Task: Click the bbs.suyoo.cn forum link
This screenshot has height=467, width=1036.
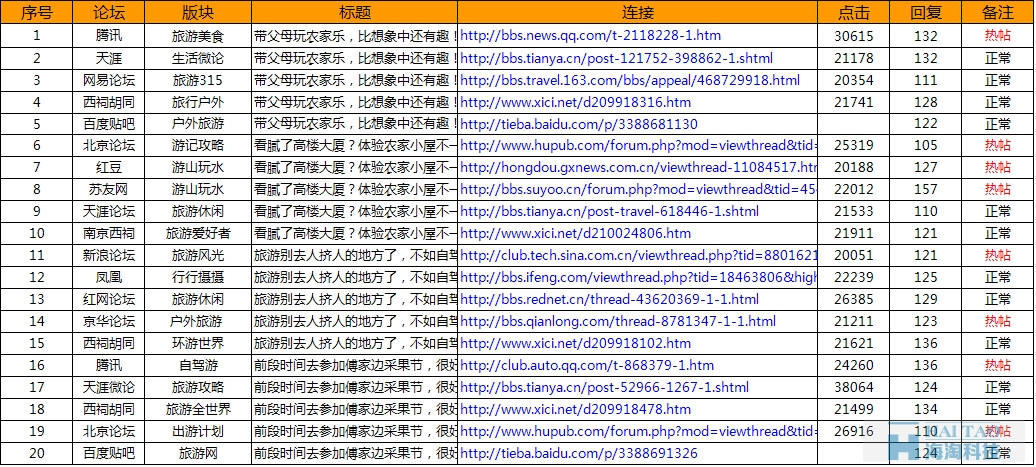Action: (x=638, y=190)
